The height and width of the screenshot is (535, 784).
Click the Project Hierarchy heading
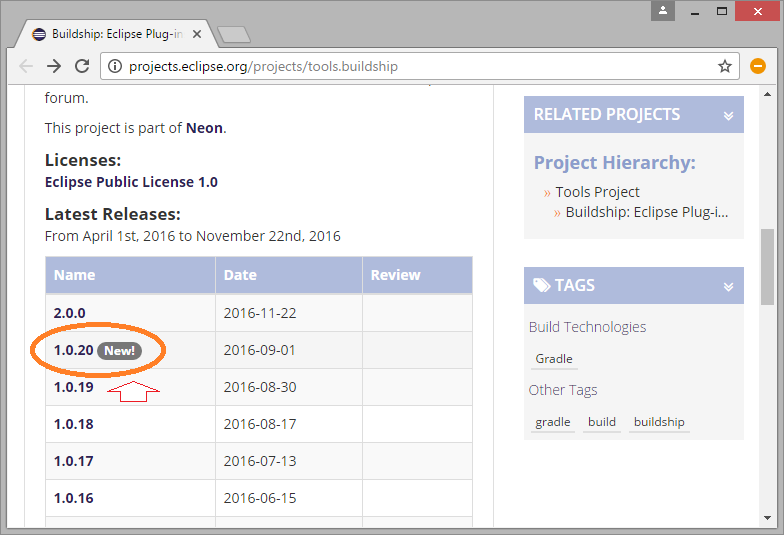(614, 163)
